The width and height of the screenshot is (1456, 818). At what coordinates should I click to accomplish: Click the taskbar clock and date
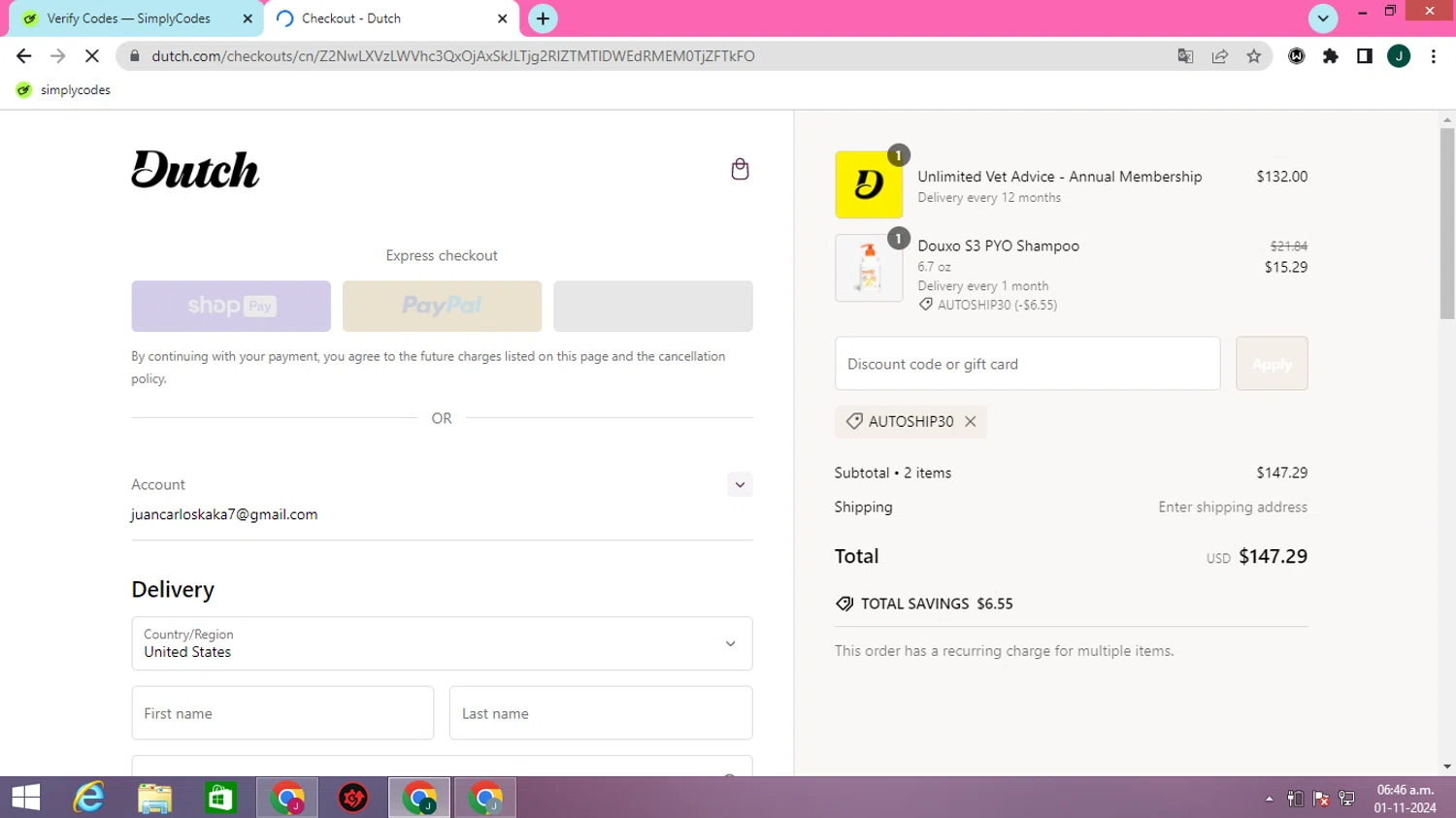(1406, 799)
